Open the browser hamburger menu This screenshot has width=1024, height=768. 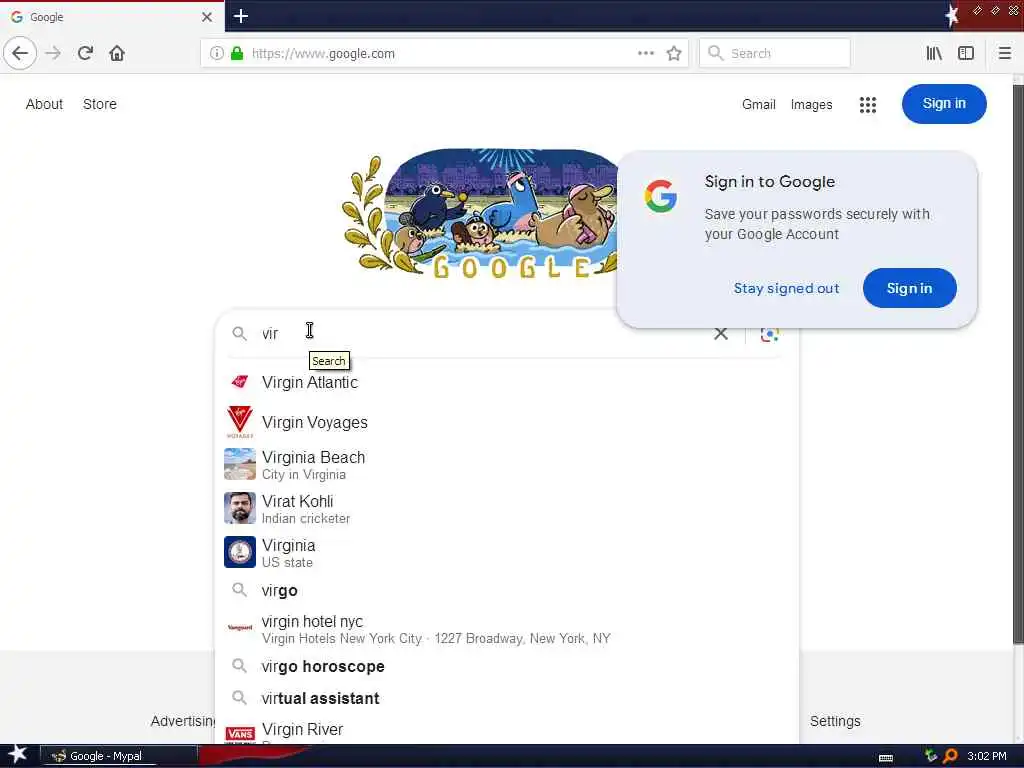tap(1005, 53)
